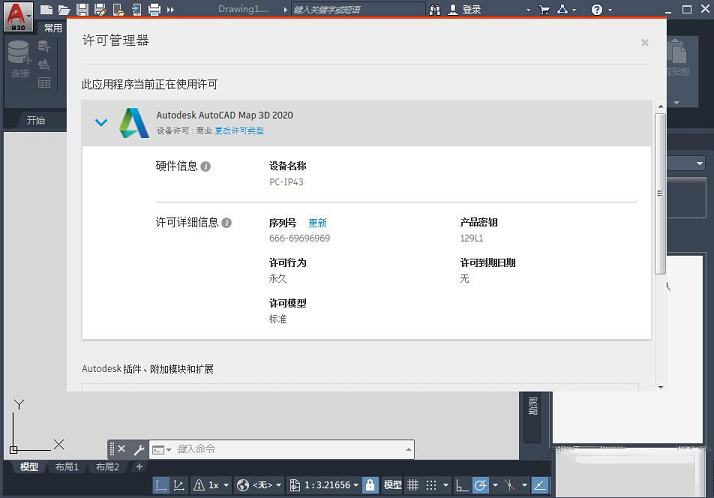Click the open-from-web-and-mobile icon

118,9
